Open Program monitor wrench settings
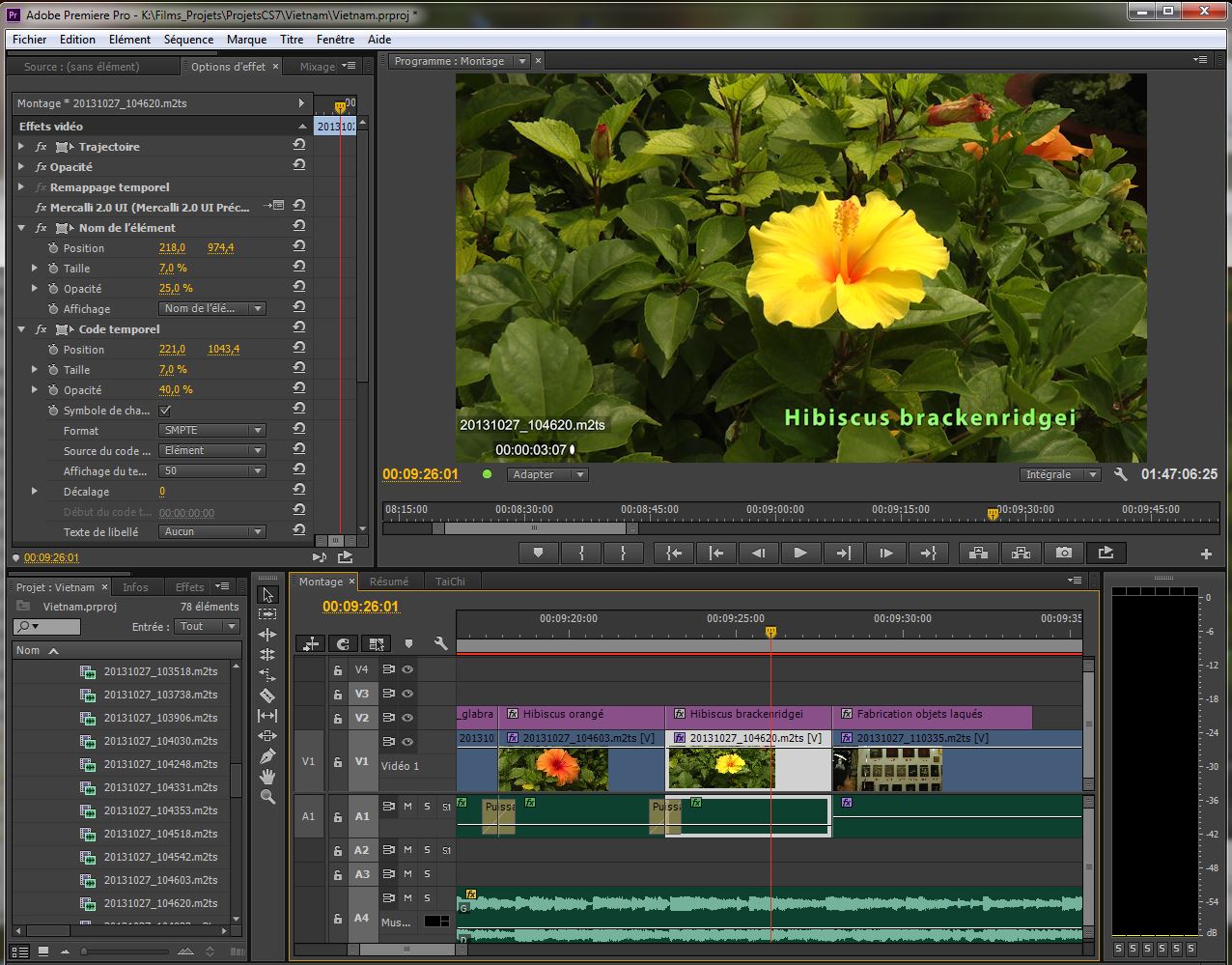 (1120, 474)
